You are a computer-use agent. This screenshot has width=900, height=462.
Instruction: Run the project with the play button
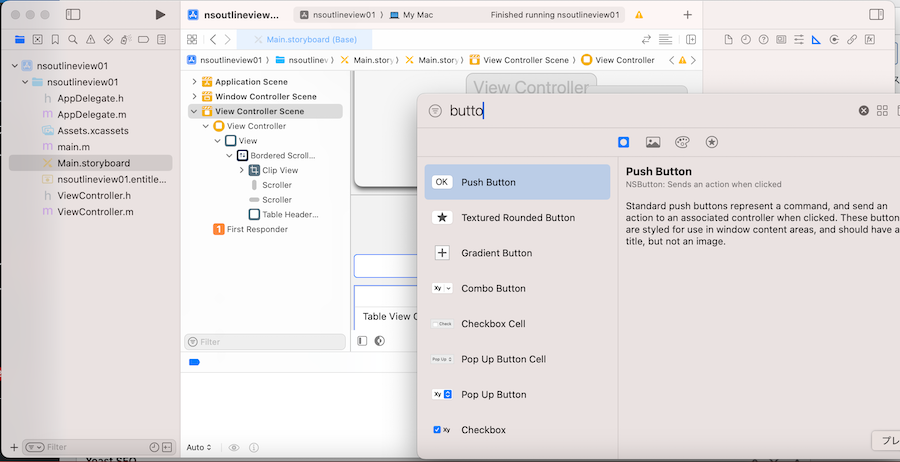pyautogui.click(x=160, y=15)
